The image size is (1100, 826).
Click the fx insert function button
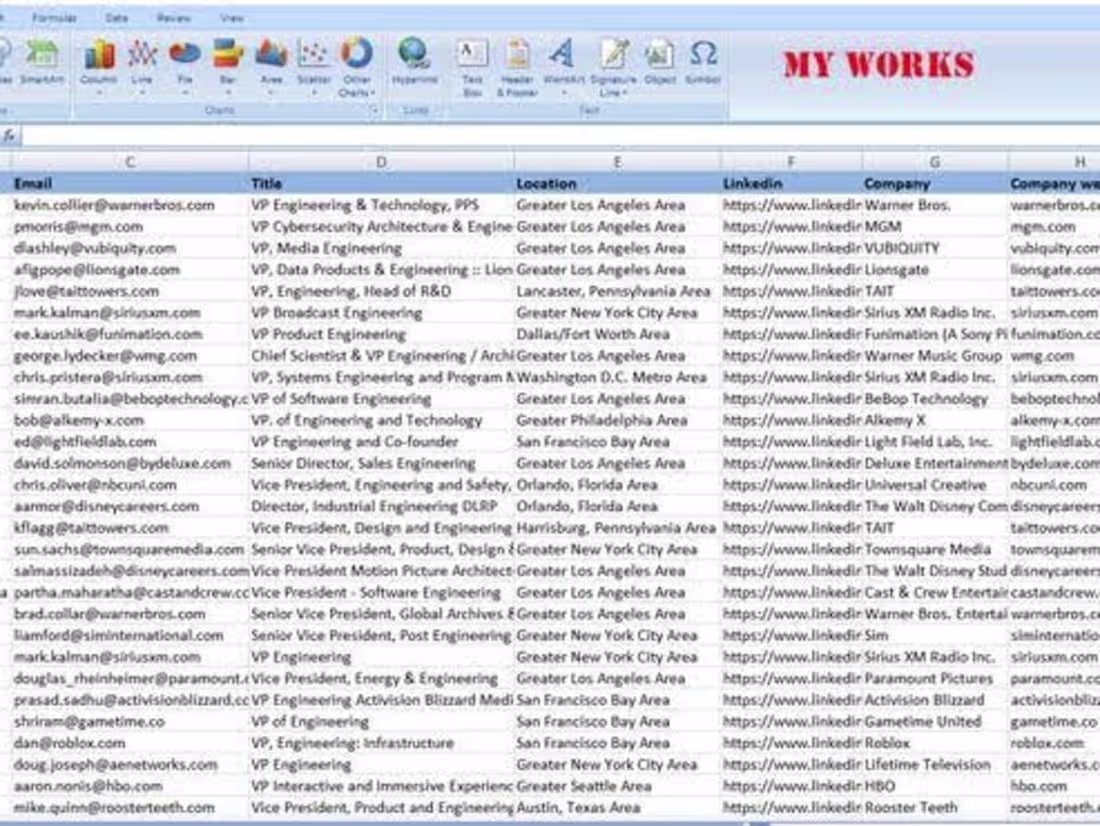(9, 136)
